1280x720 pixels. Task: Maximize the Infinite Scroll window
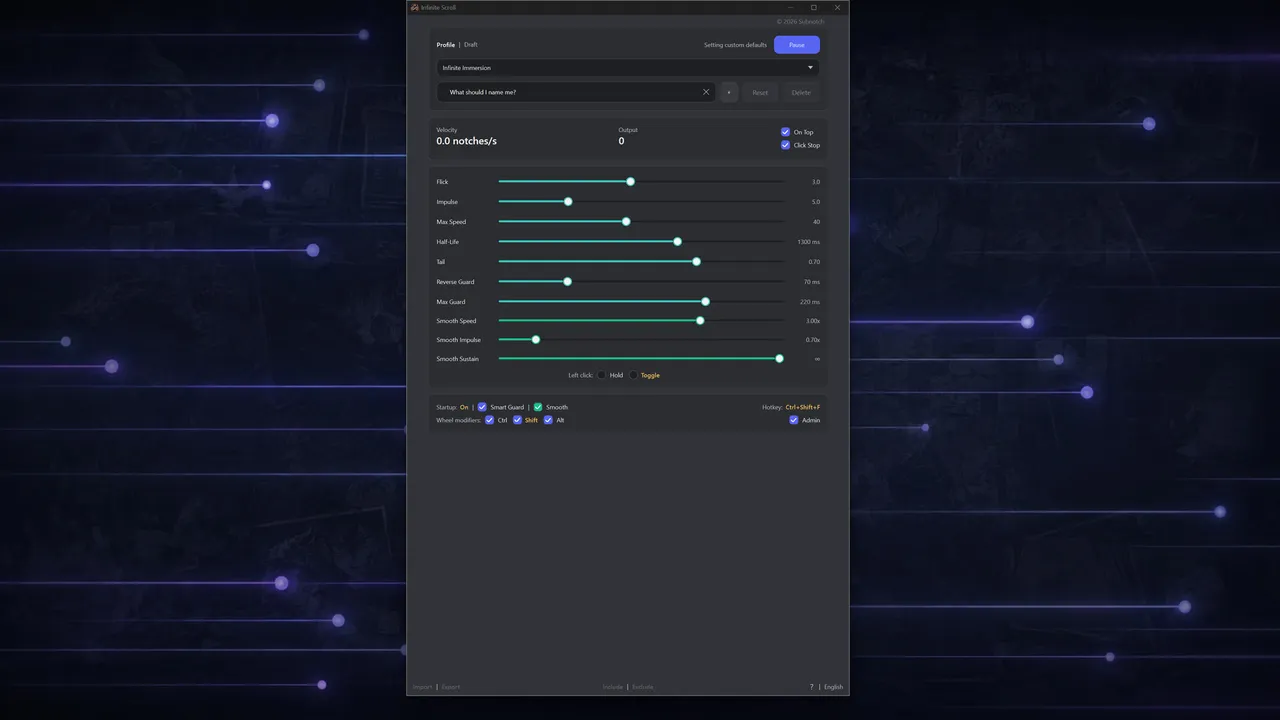point(813,7)
